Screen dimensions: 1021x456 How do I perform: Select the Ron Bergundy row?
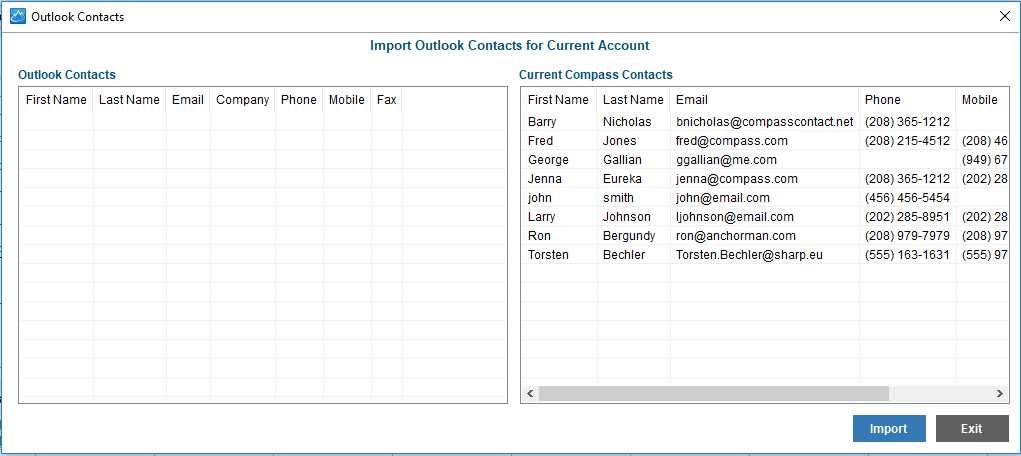pos(764,236)
